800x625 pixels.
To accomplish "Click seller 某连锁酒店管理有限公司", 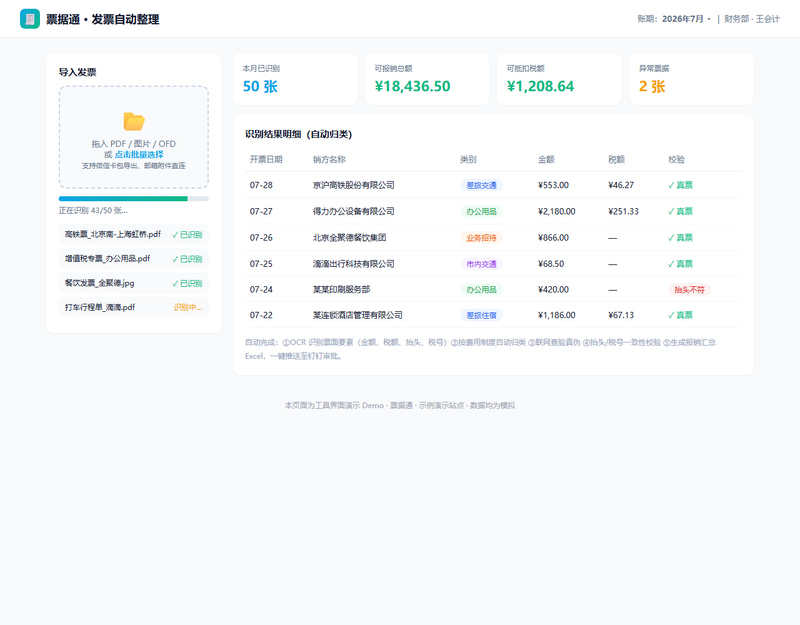I will 358,315.
